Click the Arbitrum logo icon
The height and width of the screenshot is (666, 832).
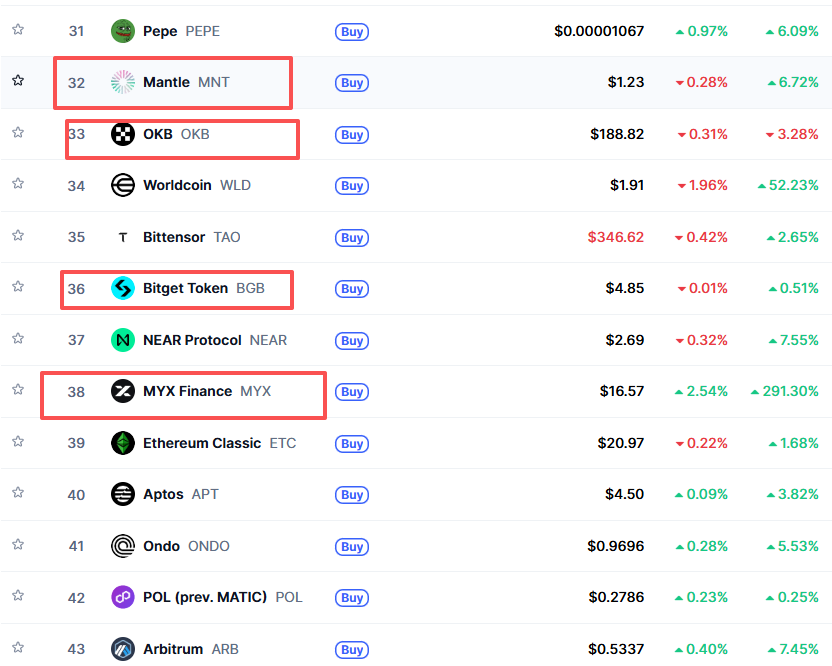pyautogui.click(x=123, y=649)
